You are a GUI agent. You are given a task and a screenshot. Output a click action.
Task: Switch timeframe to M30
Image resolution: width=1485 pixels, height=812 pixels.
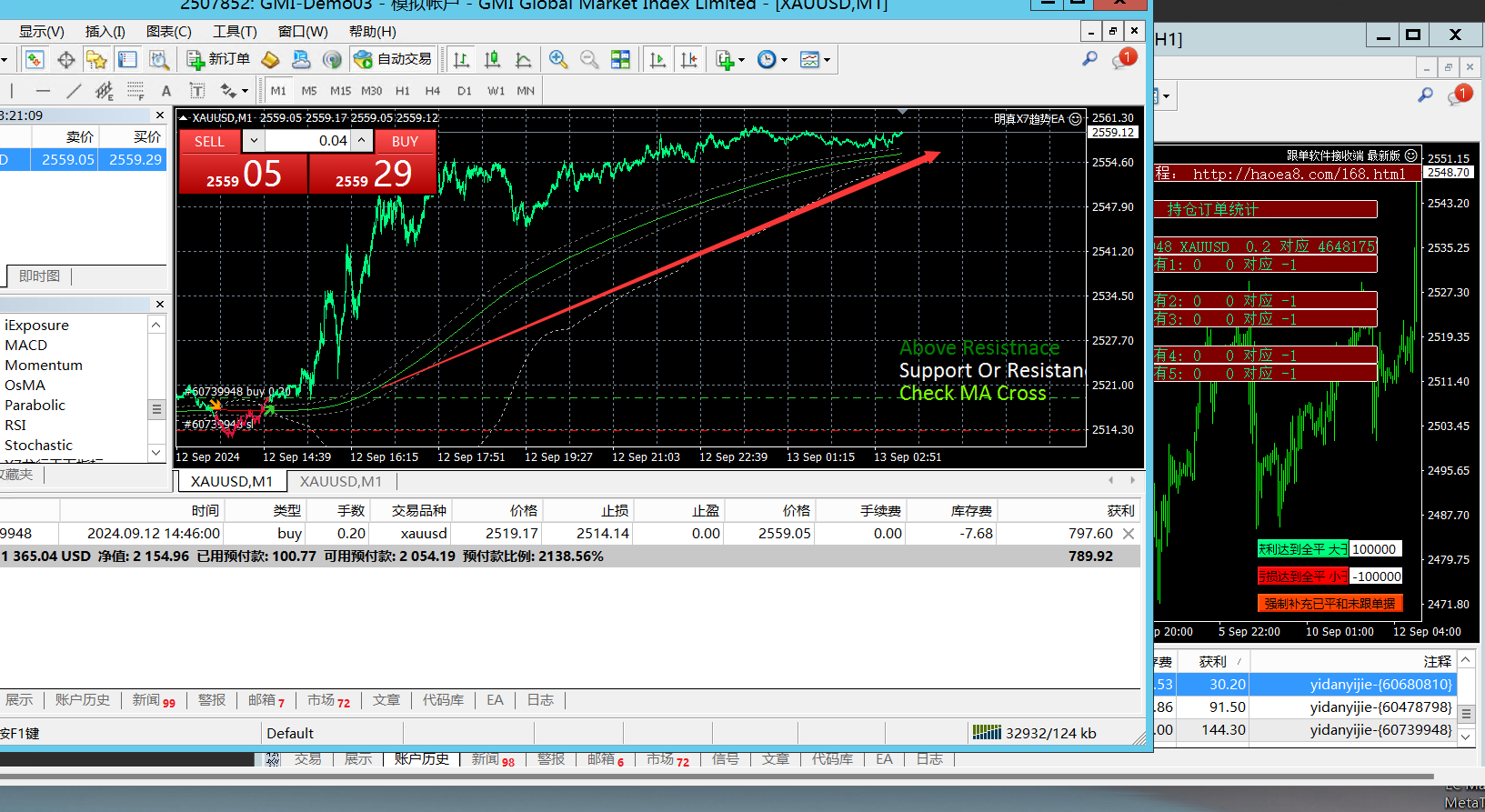point(371,91)
